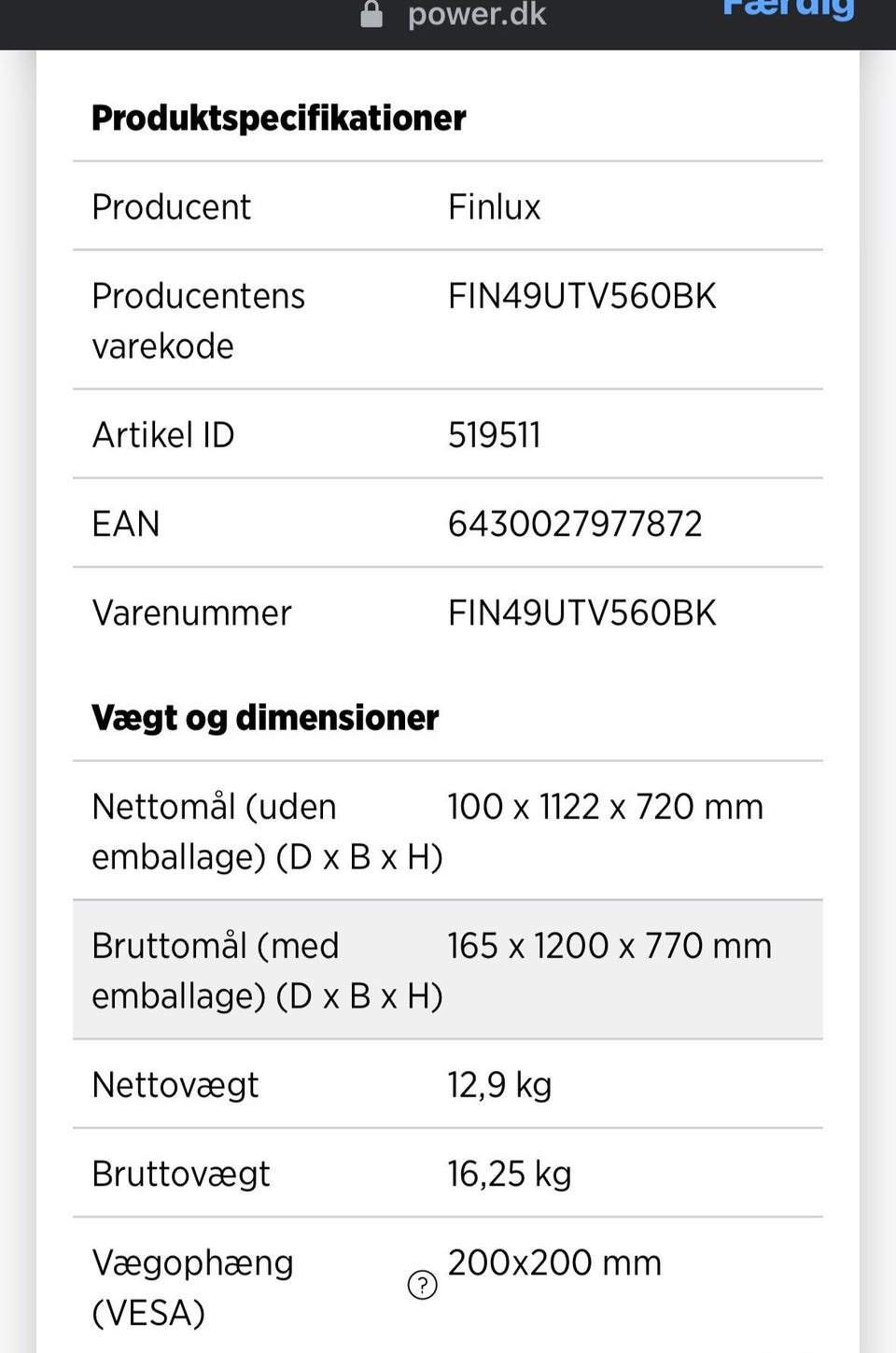Click the Bruttovægt value 16,25 kg
Screen dimensions: 896x1353
click(509, 1174)
